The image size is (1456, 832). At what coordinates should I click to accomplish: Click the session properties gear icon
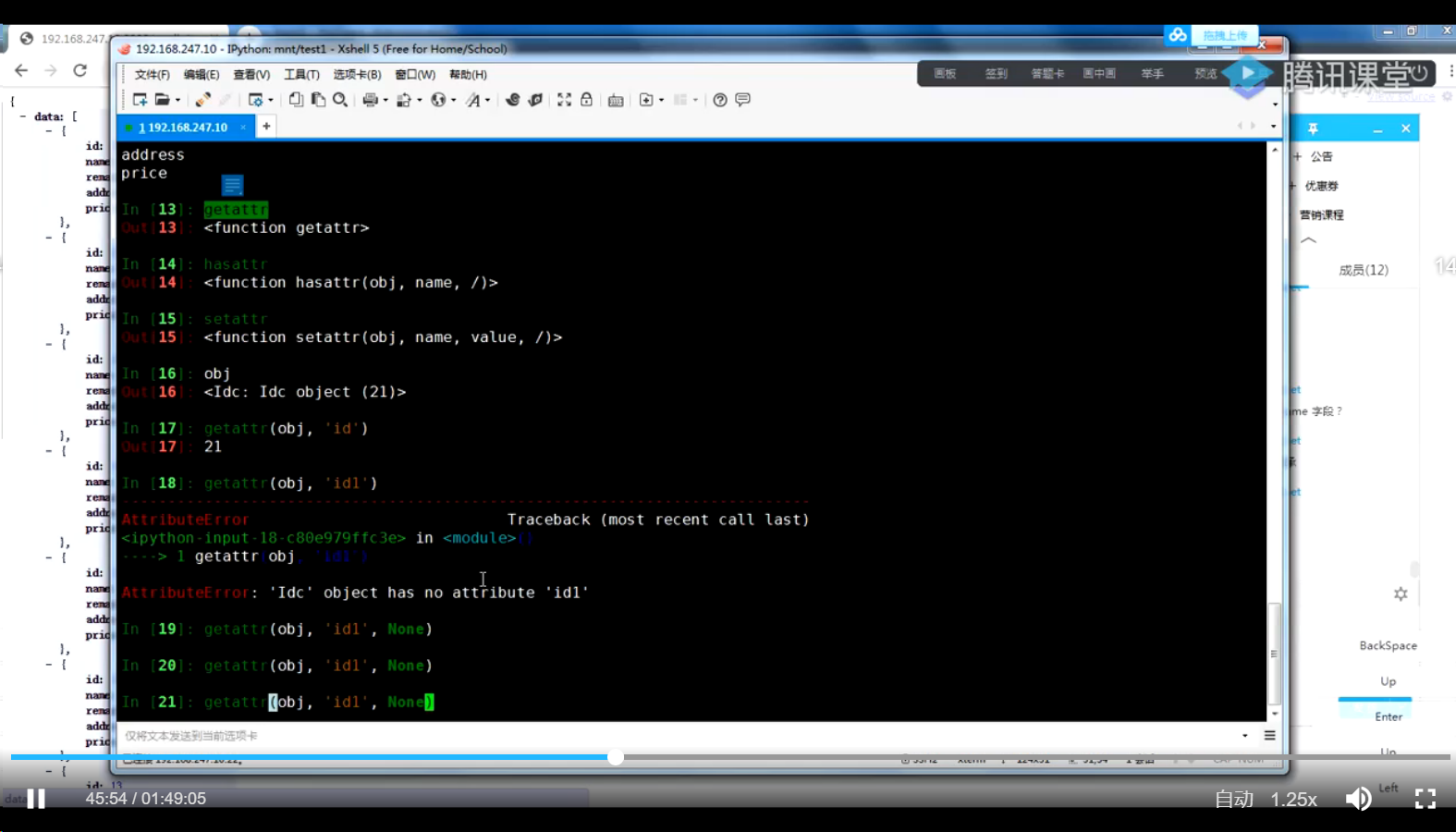255,100
